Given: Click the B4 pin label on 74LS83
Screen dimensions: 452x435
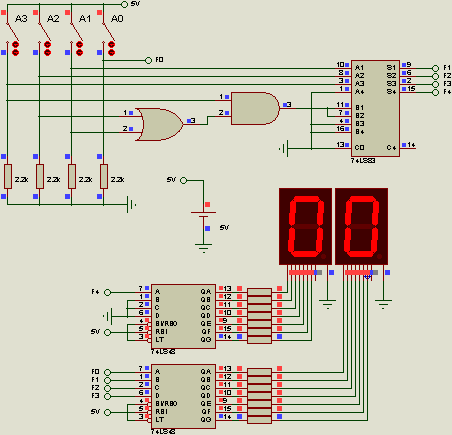Looking at the screenshot, I should (x=360, y=132).
